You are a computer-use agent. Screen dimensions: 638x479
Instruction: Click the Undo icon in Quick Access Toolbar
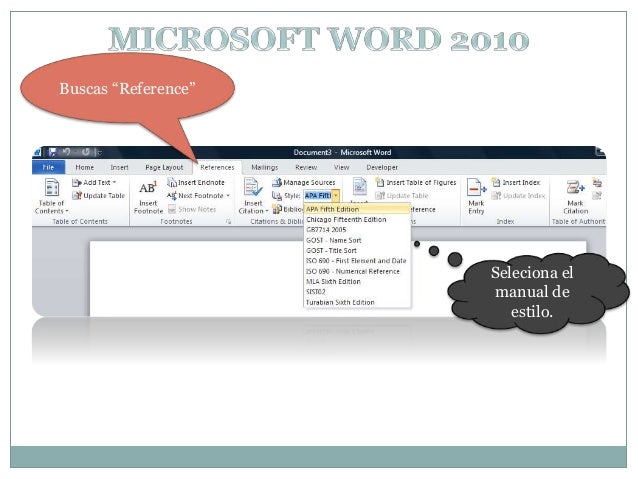click(x=66, y=152)
